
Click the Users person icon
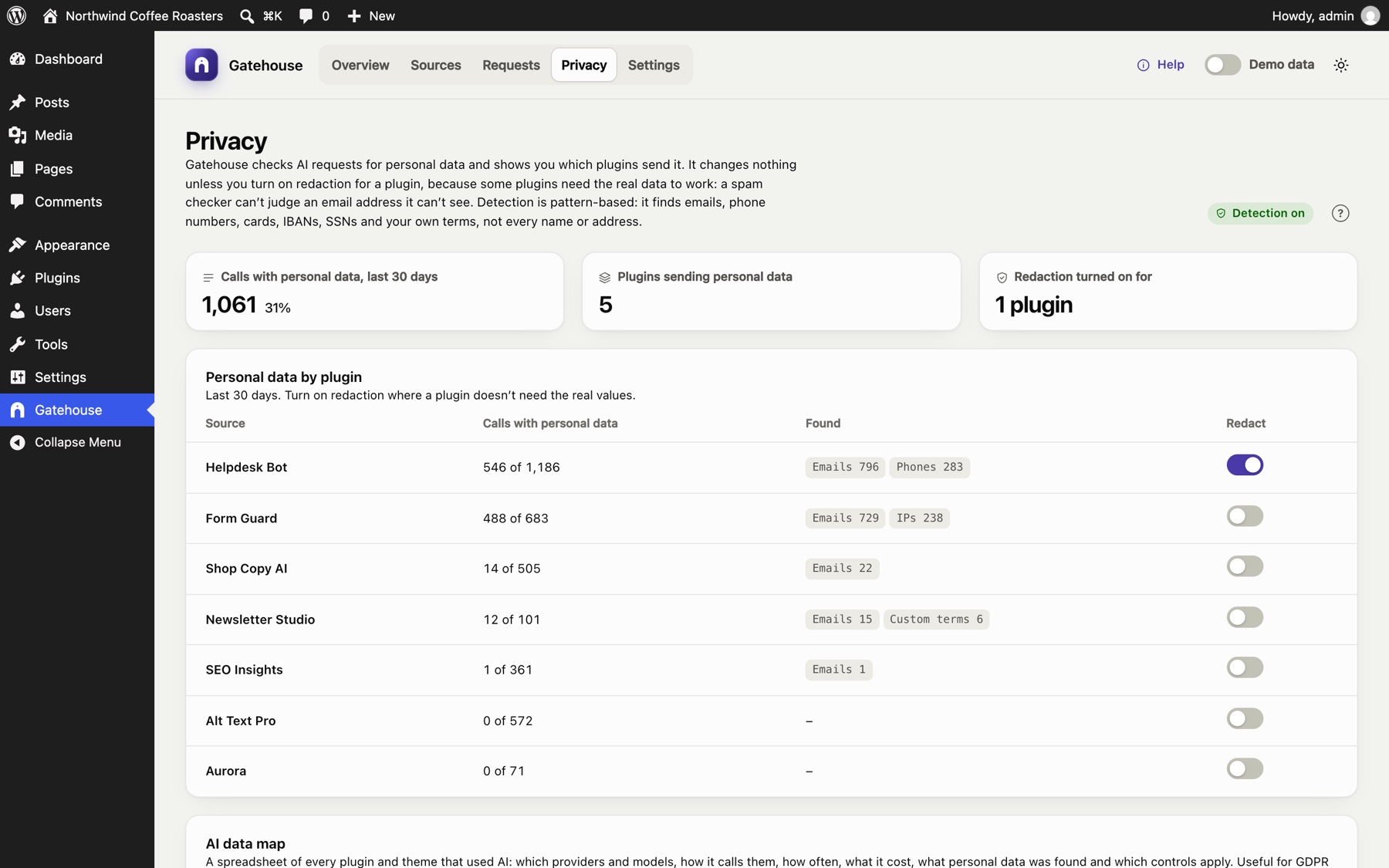pyautogui.click(x=18, y=310)
